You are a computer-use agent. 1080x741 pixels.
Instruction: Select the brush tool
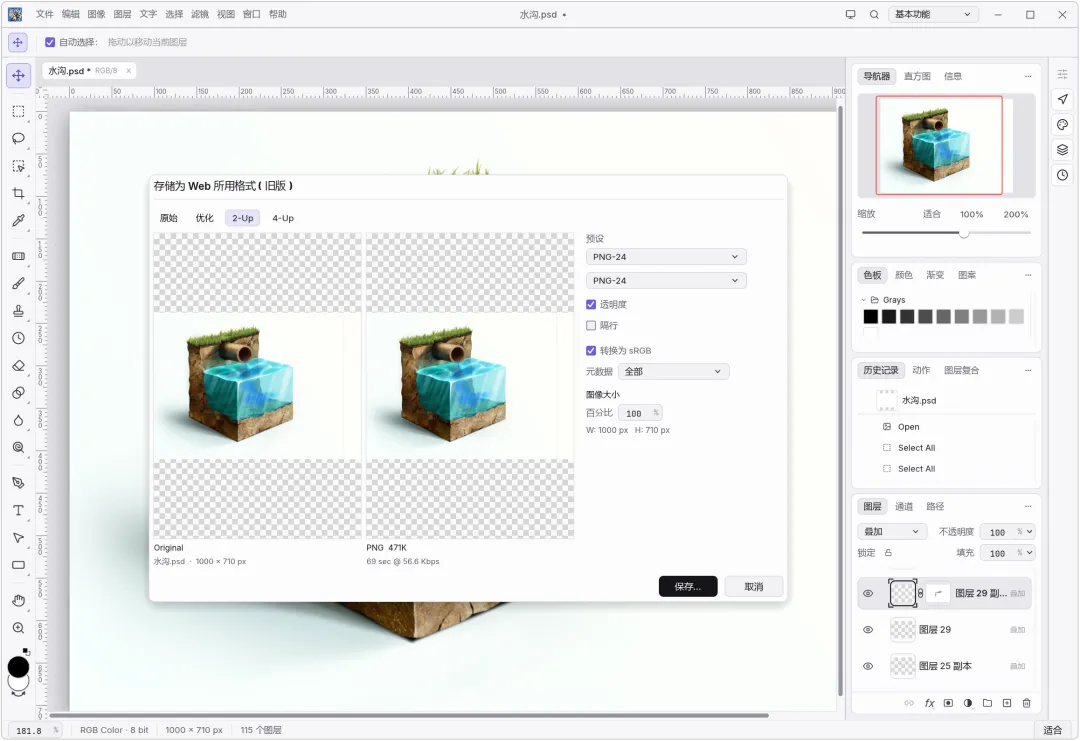19,284
